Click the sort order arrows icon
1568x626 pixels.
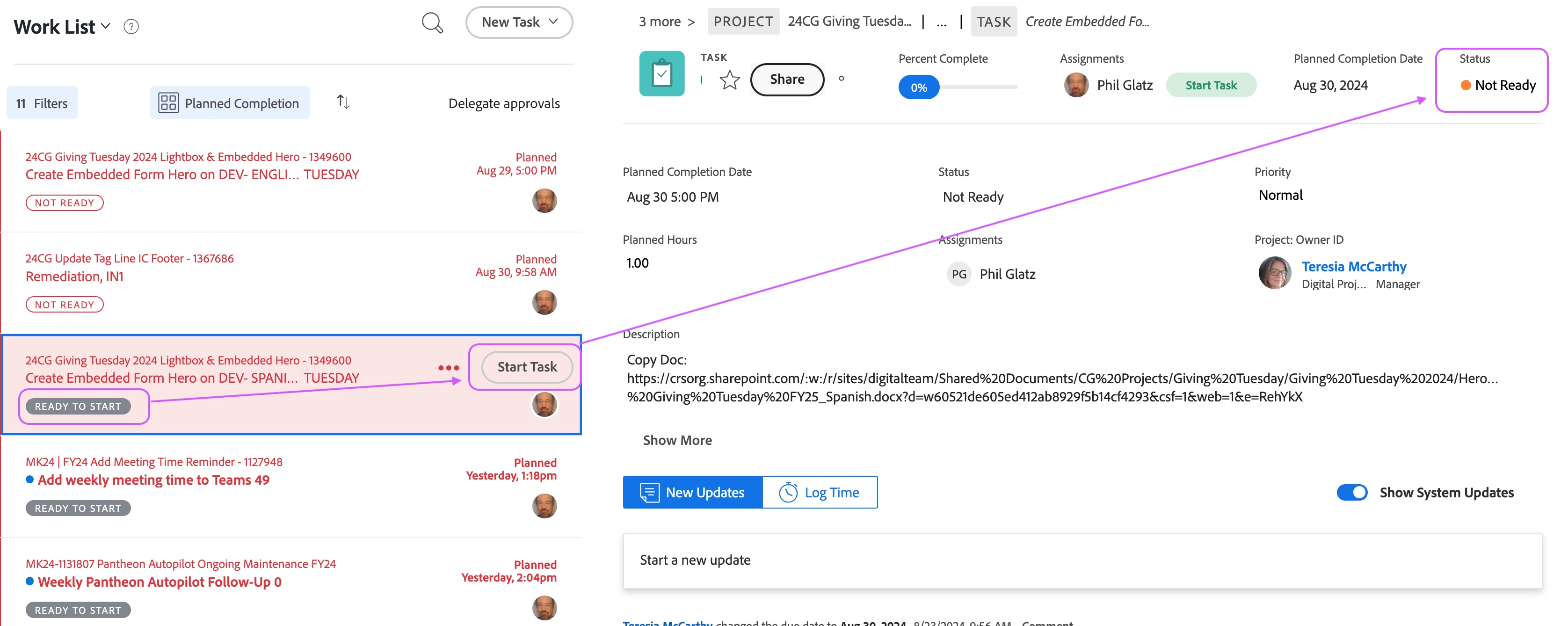point(343,102)
